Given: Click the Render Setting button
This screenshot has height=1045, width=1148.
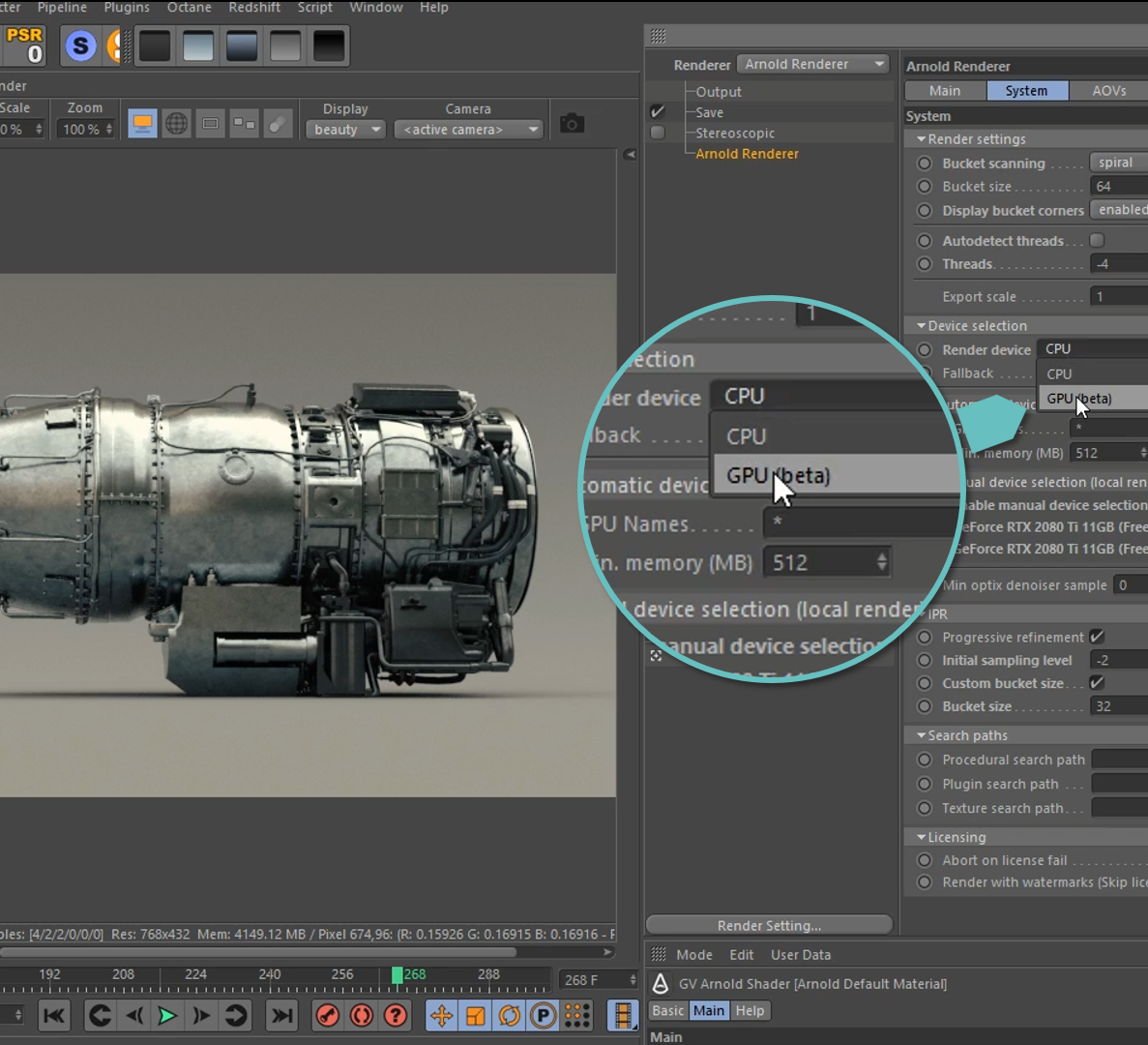Looking at the screenshot, I should [x=769, y=925].
